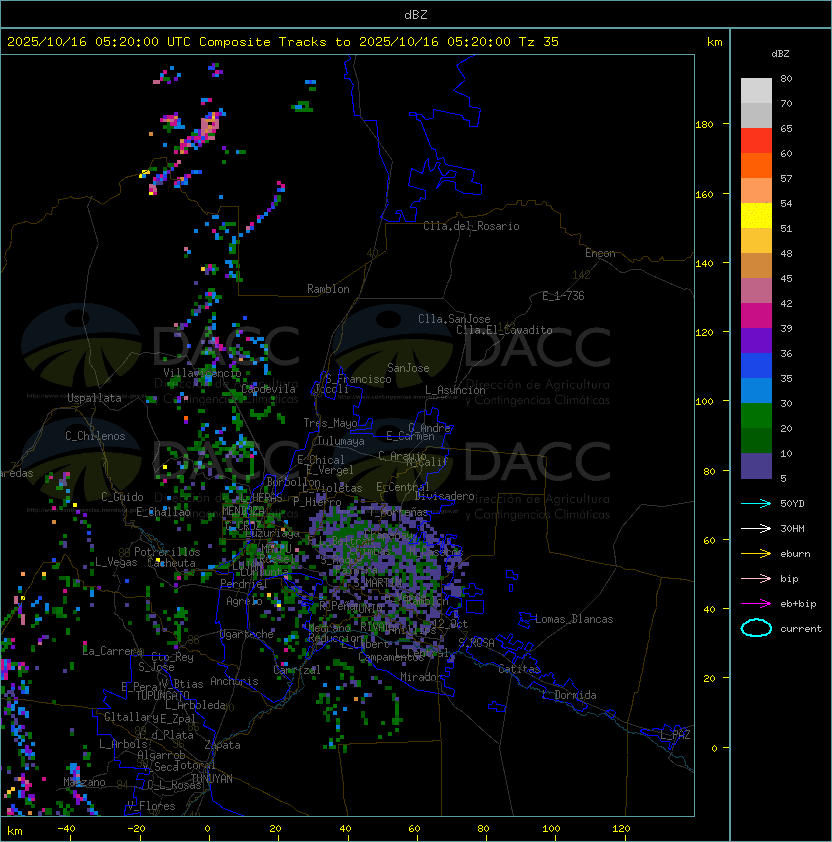This screenshot has width=832, height=842.
Task: Click the Tres_Mayo location label
Action: pos(330,423)
